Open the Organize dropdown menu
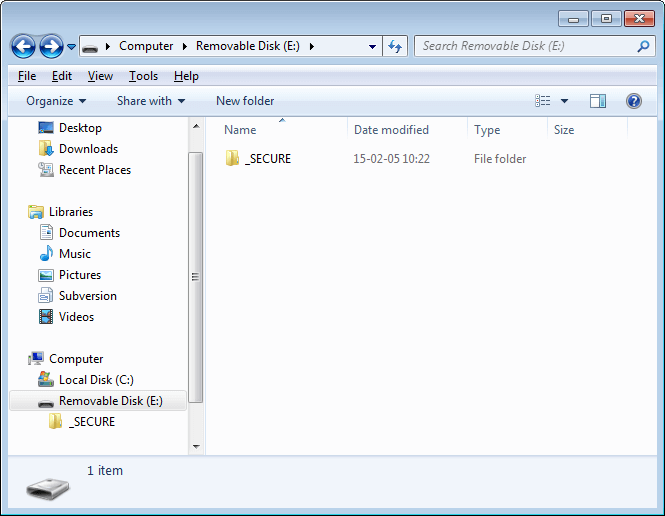 56,101
